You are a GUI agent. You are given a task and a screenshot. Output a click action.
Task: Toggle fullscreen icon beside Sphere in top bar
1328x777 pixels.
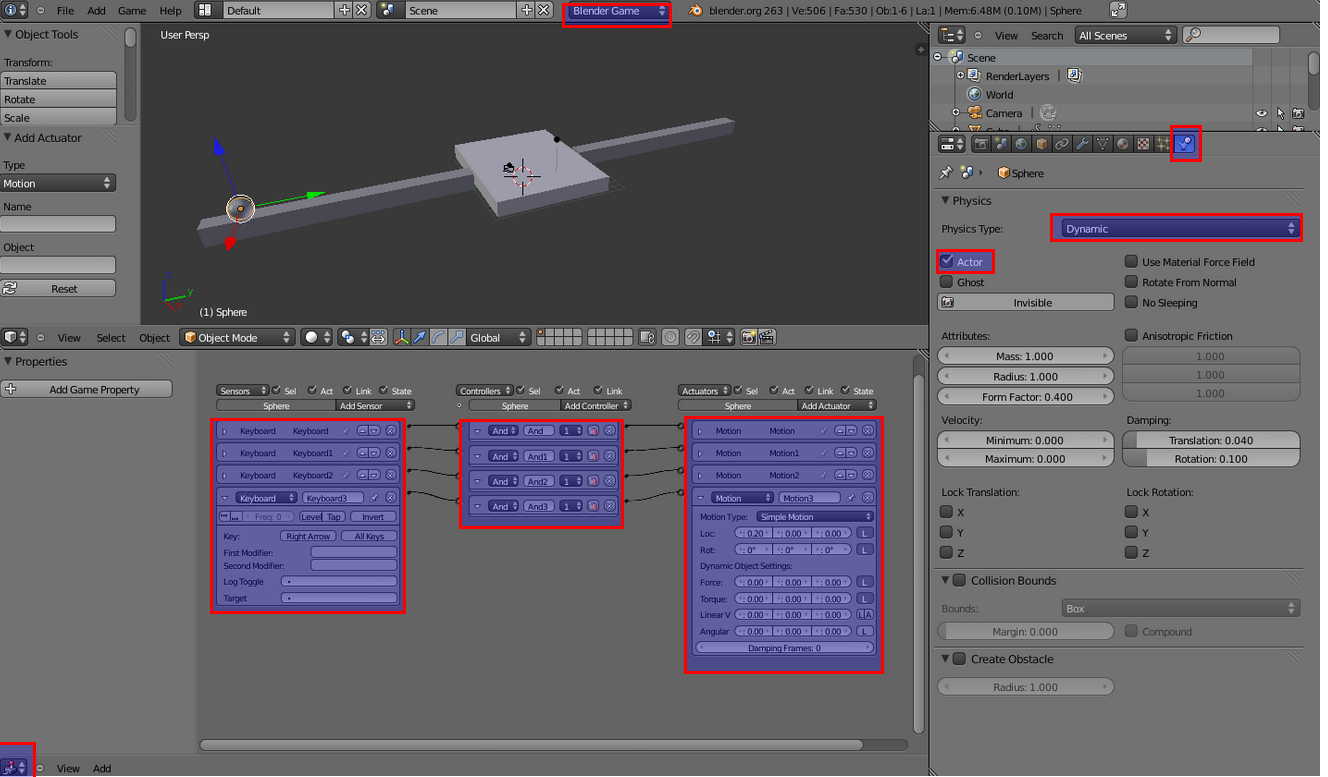(x=1118, y=10)
